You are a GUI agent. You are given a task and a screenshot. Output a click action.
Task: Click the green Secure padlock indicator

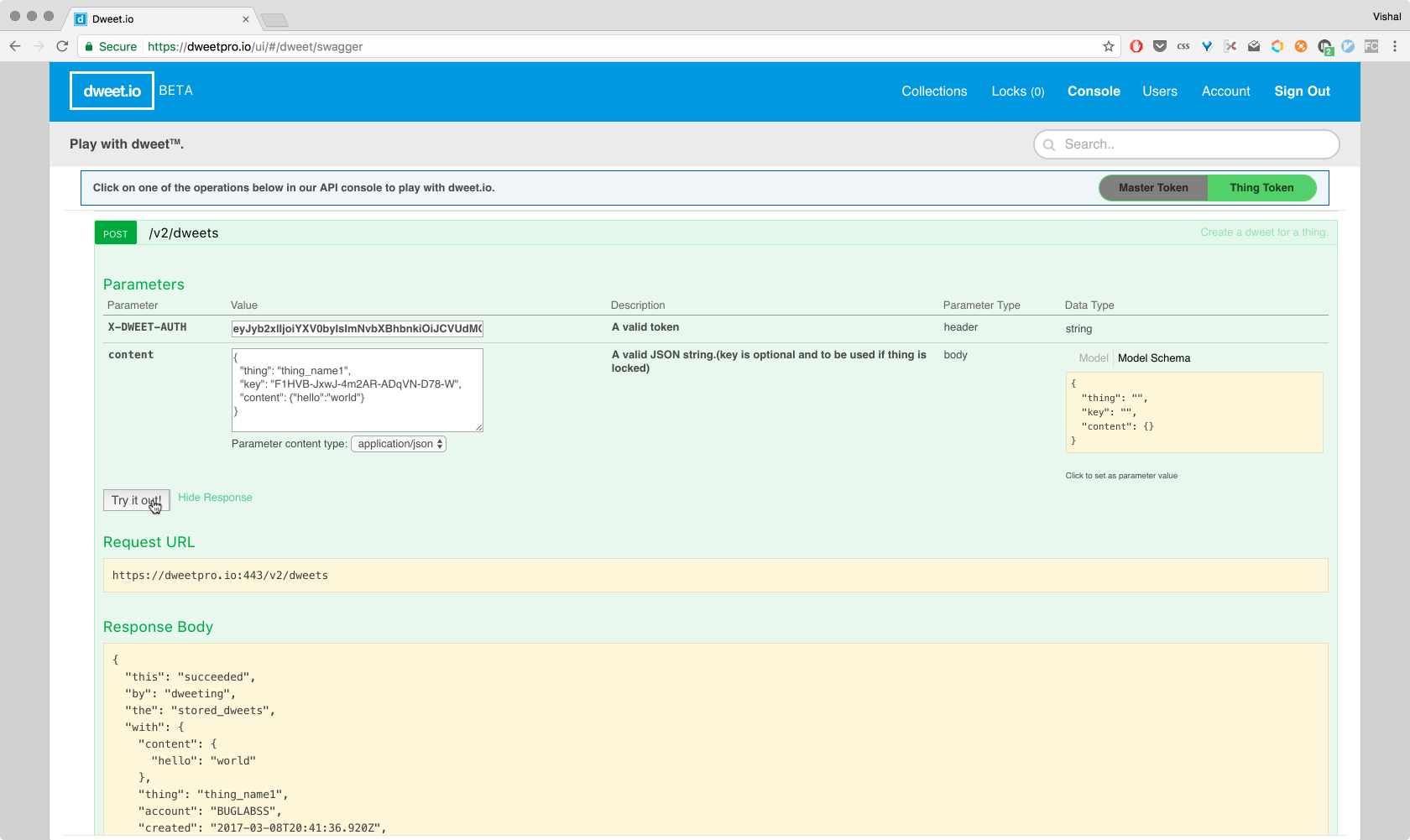tap(111, 47)
